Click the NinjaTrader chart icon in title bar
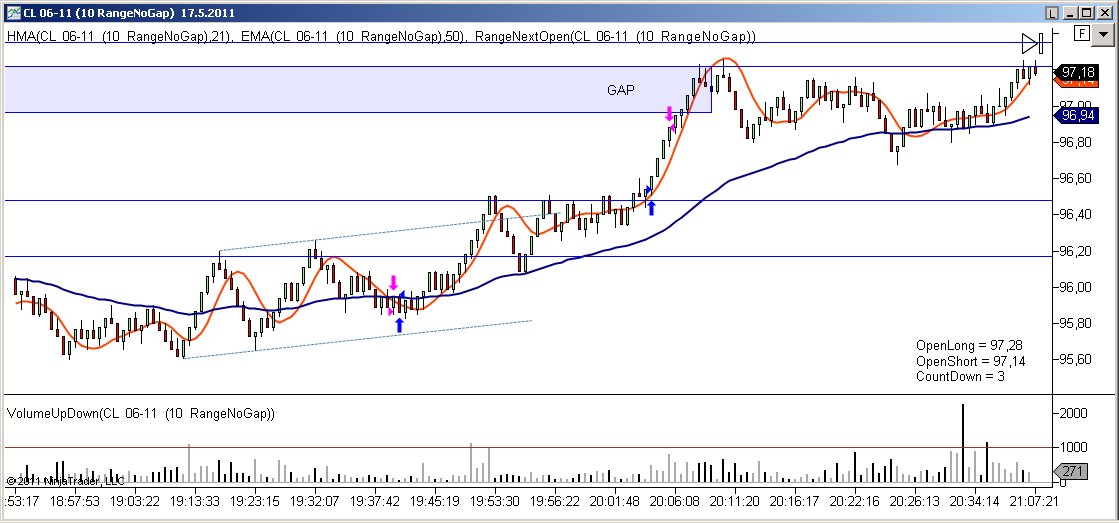The image size is (1119, 523). coord(14,13)
